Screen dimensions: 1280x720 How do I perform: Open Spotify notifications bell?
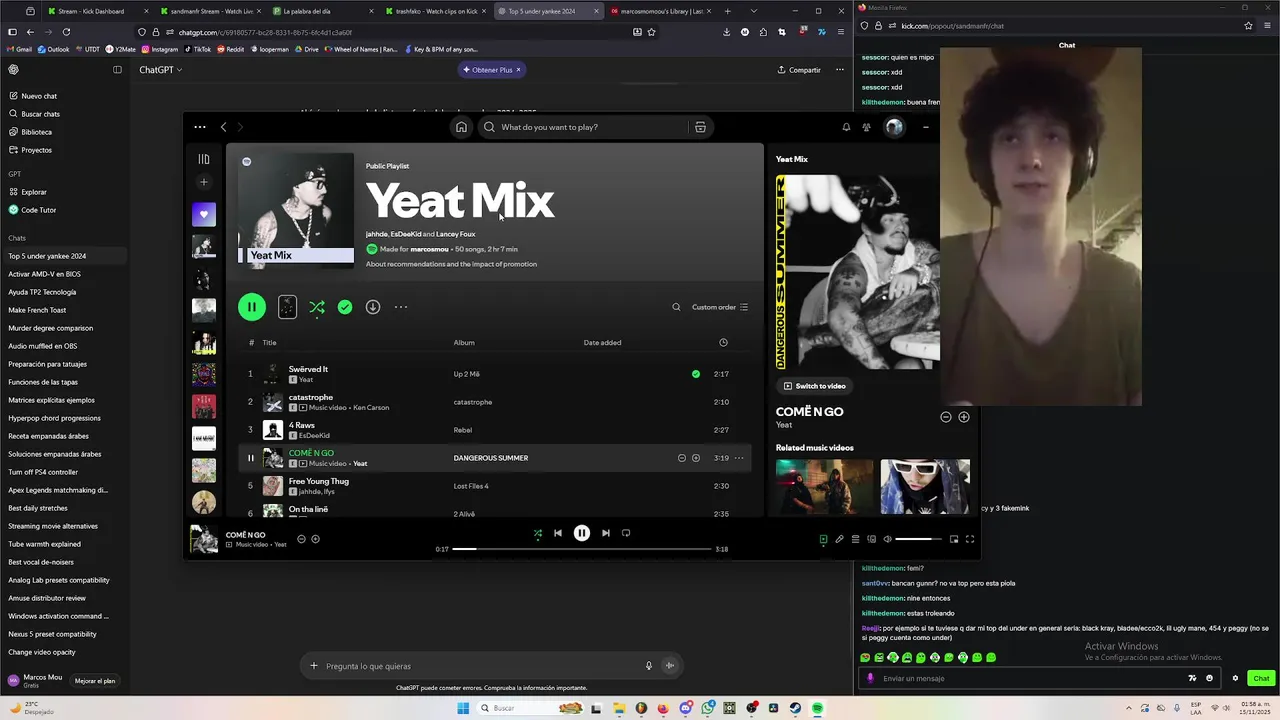pyautogui.click(x=846, y=127)
